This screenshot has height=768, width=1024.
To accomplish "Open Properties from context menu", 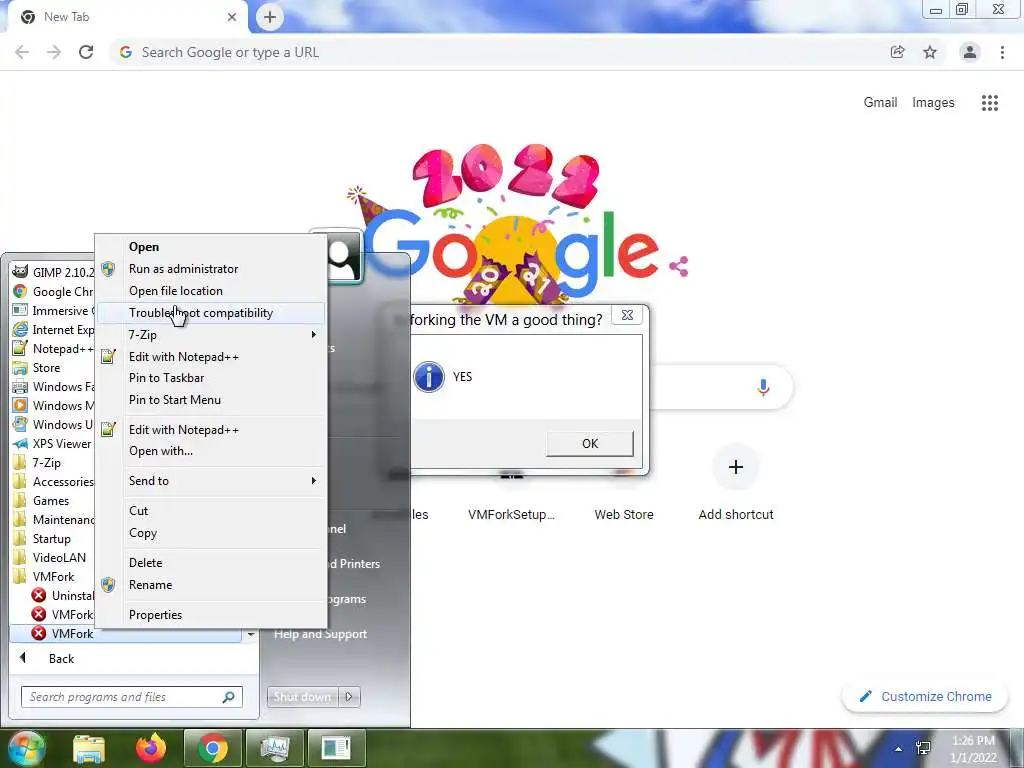I will coord(211,615).
